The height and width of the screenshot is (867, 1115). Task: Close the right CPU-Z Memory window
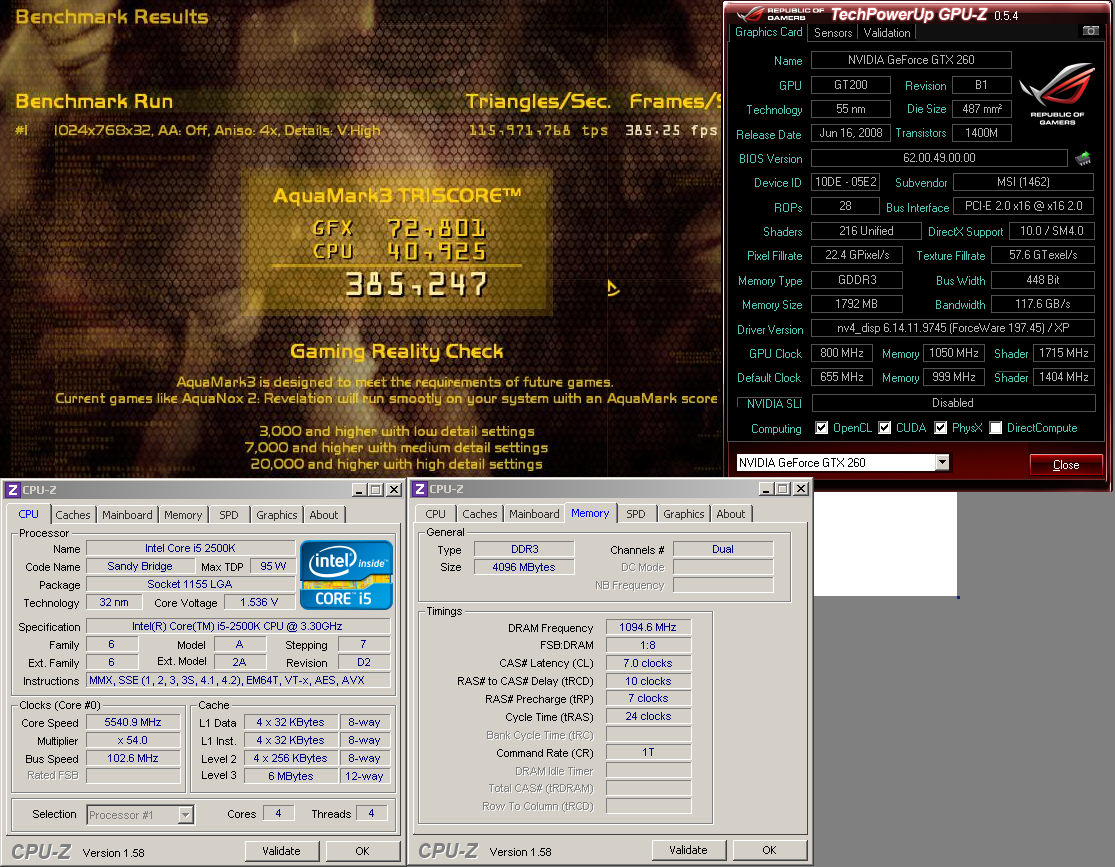pos(801,489)
